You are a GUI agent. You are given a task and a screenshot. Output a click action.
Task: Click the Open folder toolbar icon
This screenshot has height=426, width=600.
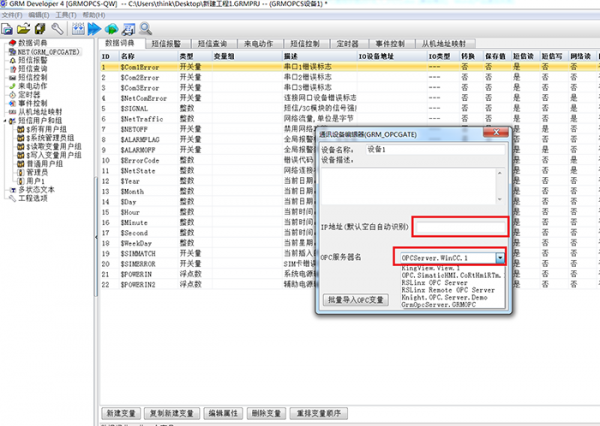point(23,29)
